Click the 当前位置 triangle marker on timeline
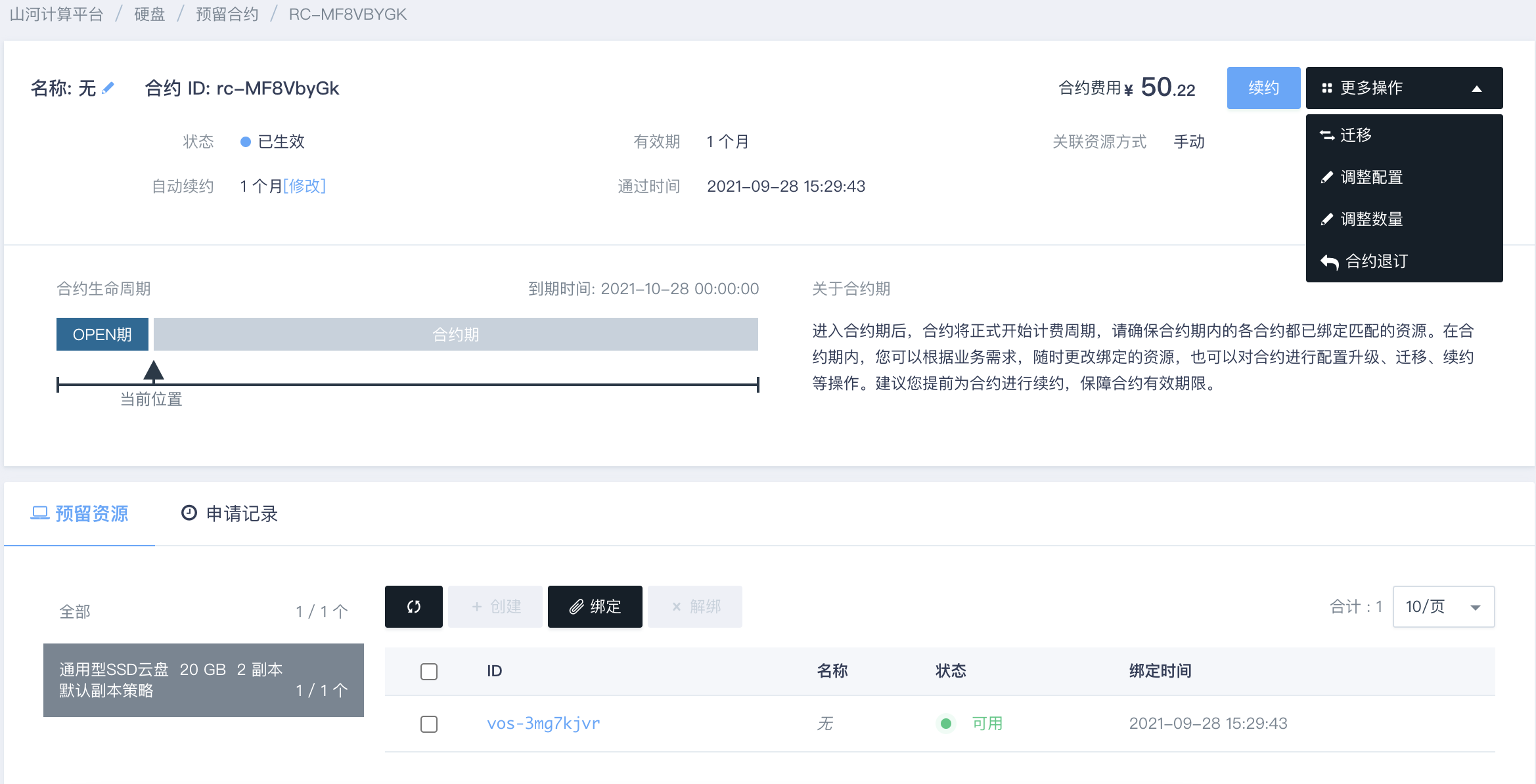 click(x=154, y=370)
